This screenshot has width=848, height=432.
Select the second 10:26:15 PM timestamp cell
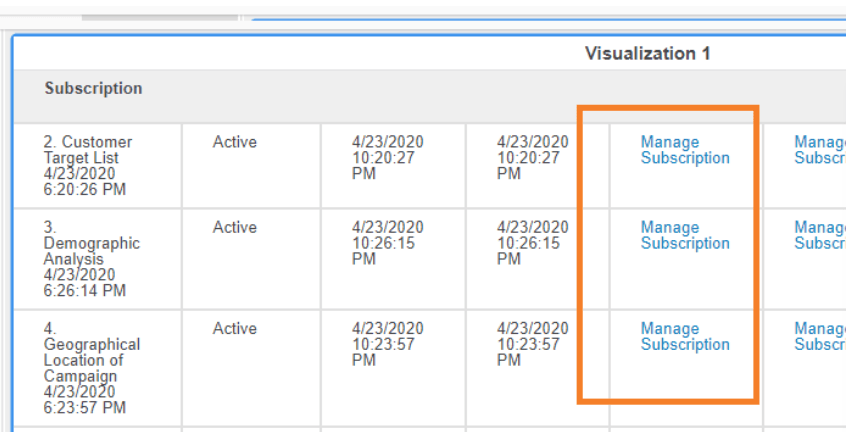click(x=532, y=243)
